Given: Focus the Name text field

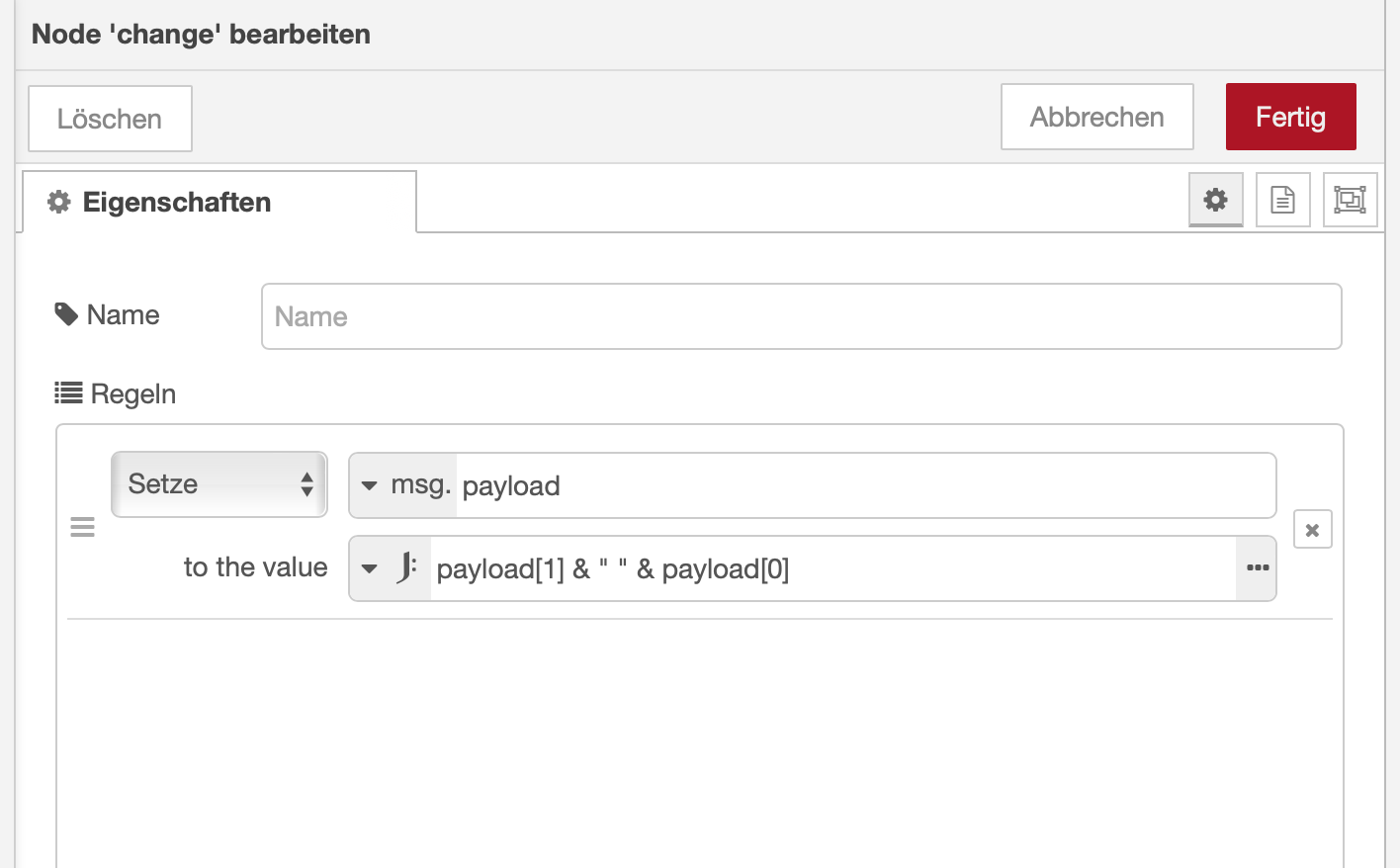Looking at the screenshot, I should pyautogui.click(x=801, y=316).
